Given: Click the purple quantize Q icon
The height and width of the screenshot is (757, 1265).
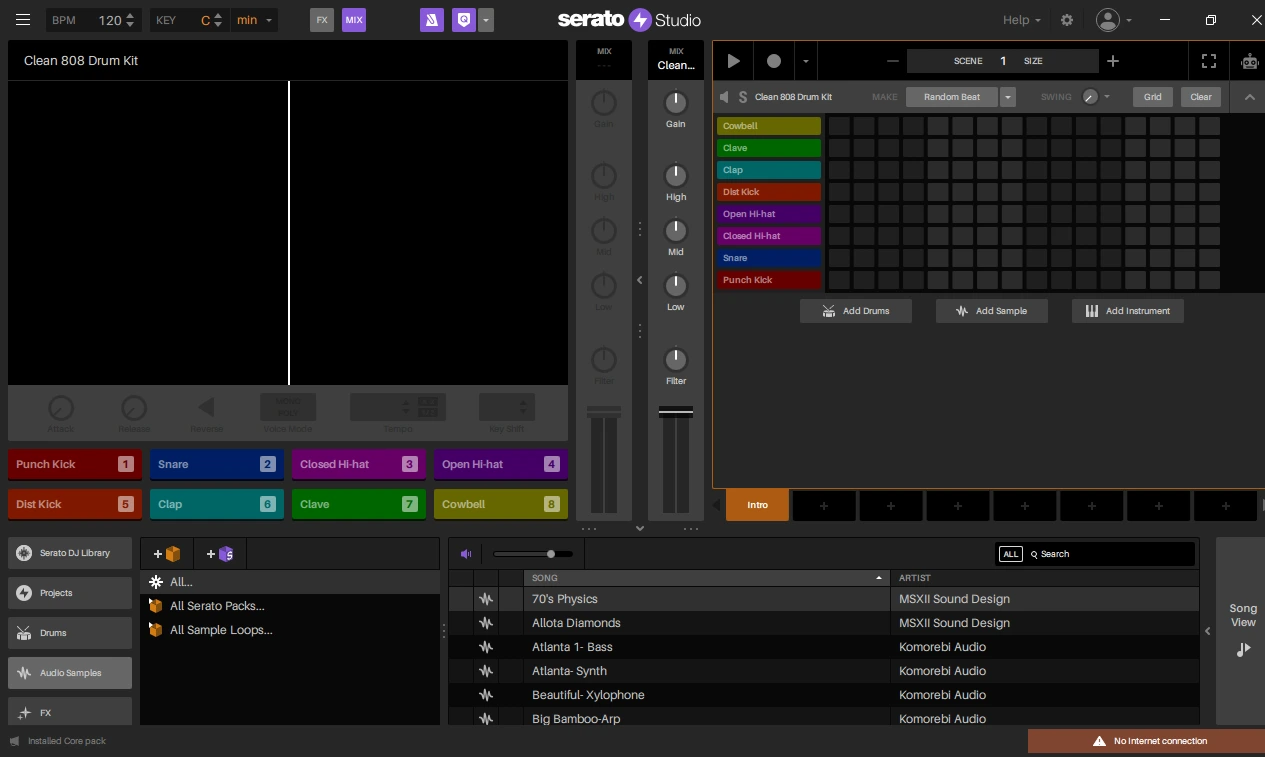Looking at the screenshot, I should (x=462, y=20).
